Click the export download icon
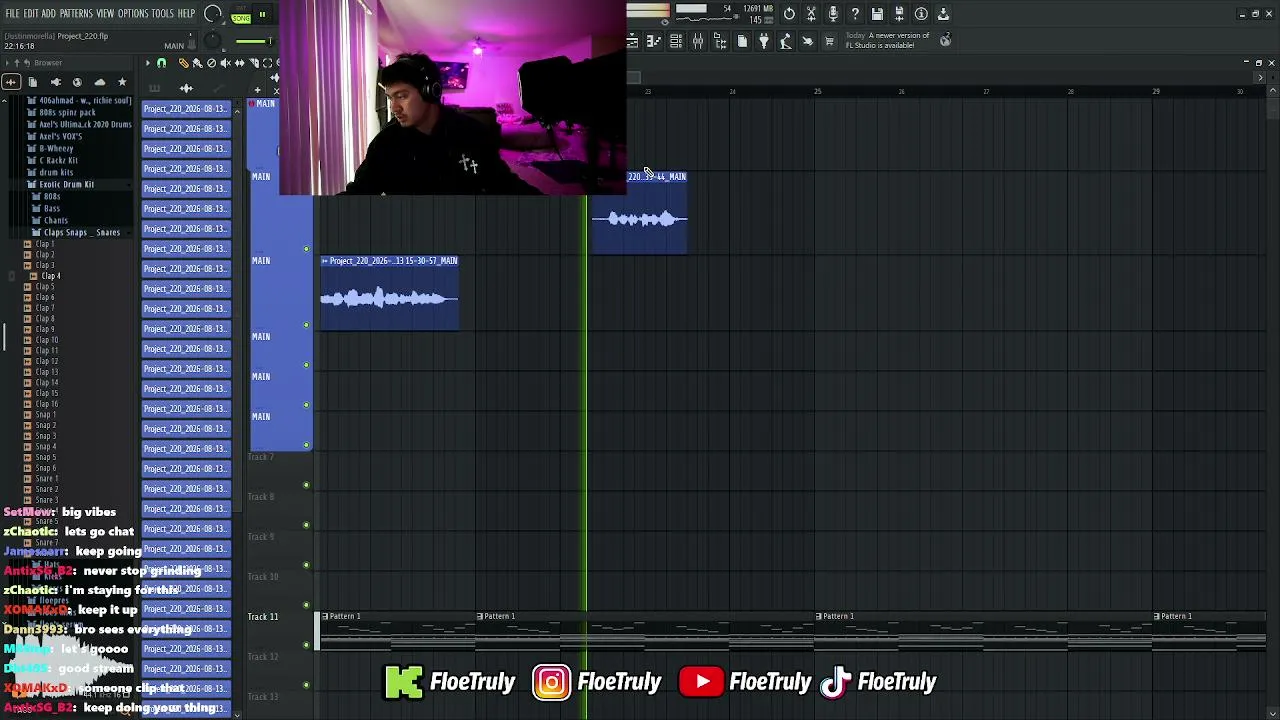The image size is (1280, 720). (x=943, y=14)
